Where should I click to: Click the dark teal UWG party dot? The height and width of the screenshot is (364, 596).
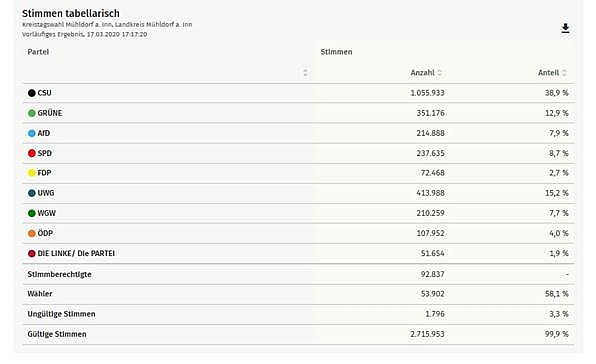32,193
